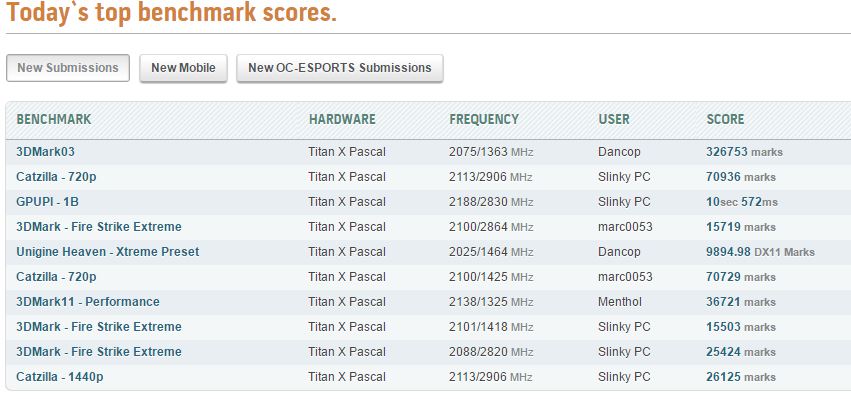Click user marc0053 in Fire Strike Extreme row
Viewport: 851px width, 399px height.
click(x=625, y=227)
